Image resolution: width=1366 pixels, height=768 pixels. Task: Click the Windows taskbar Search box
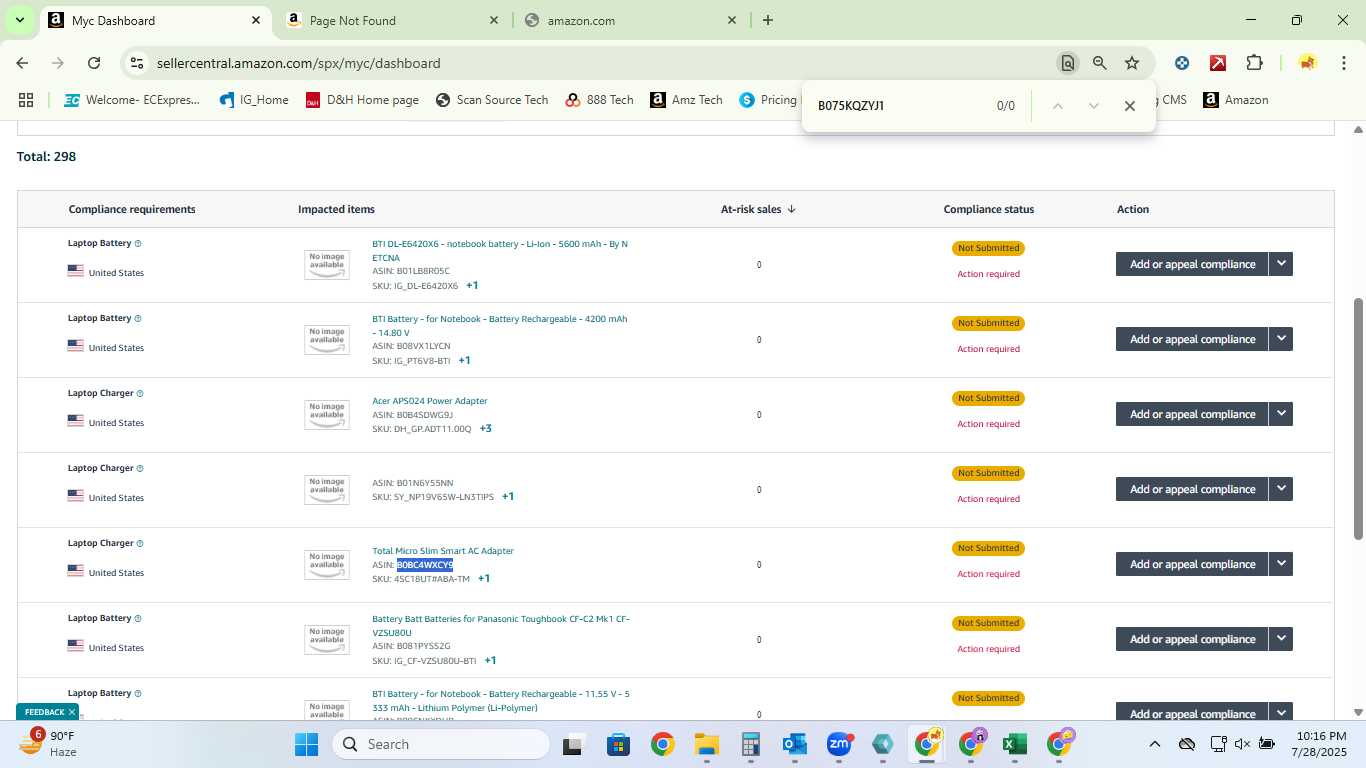[440, 744]
